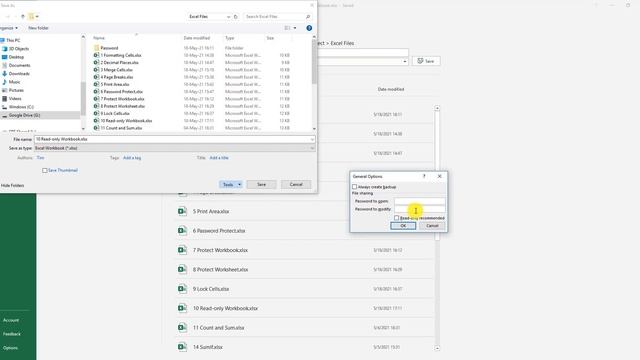Open the General Options help question mark
The height and width of the screenshot is (360, 640).
424,176
